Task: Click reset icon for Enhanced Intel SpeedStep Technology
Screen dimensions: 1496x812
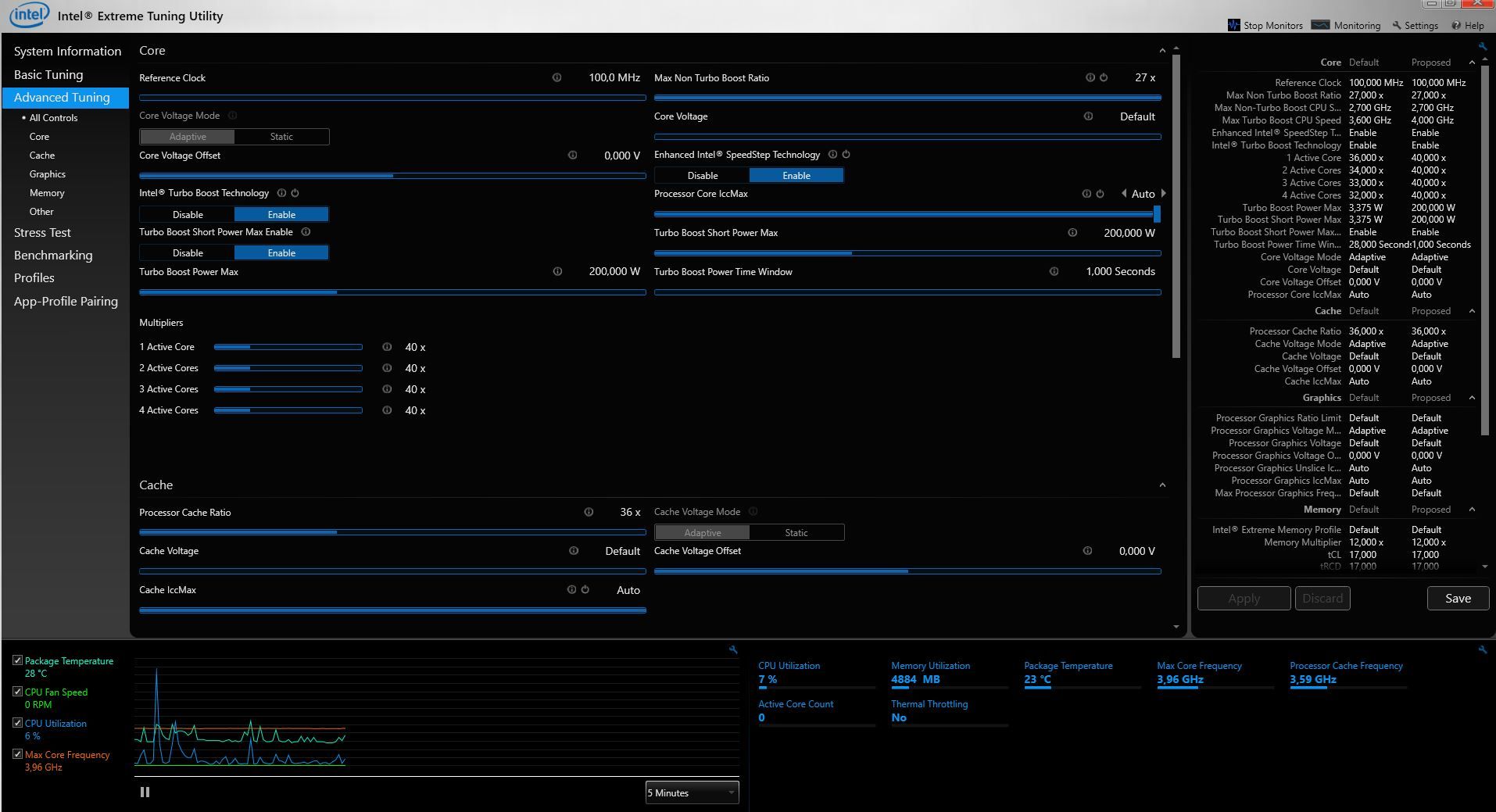Action: pyautogui.click(x=846, y=154)
